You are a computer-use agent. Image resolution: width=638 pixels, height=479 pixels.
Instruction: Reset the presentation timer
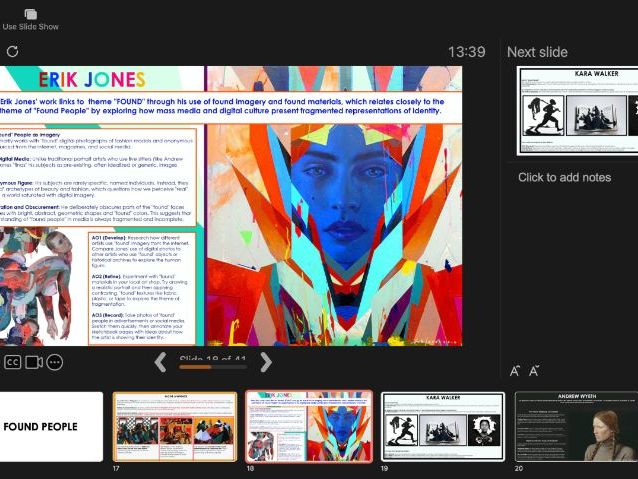tap(13, 52)
